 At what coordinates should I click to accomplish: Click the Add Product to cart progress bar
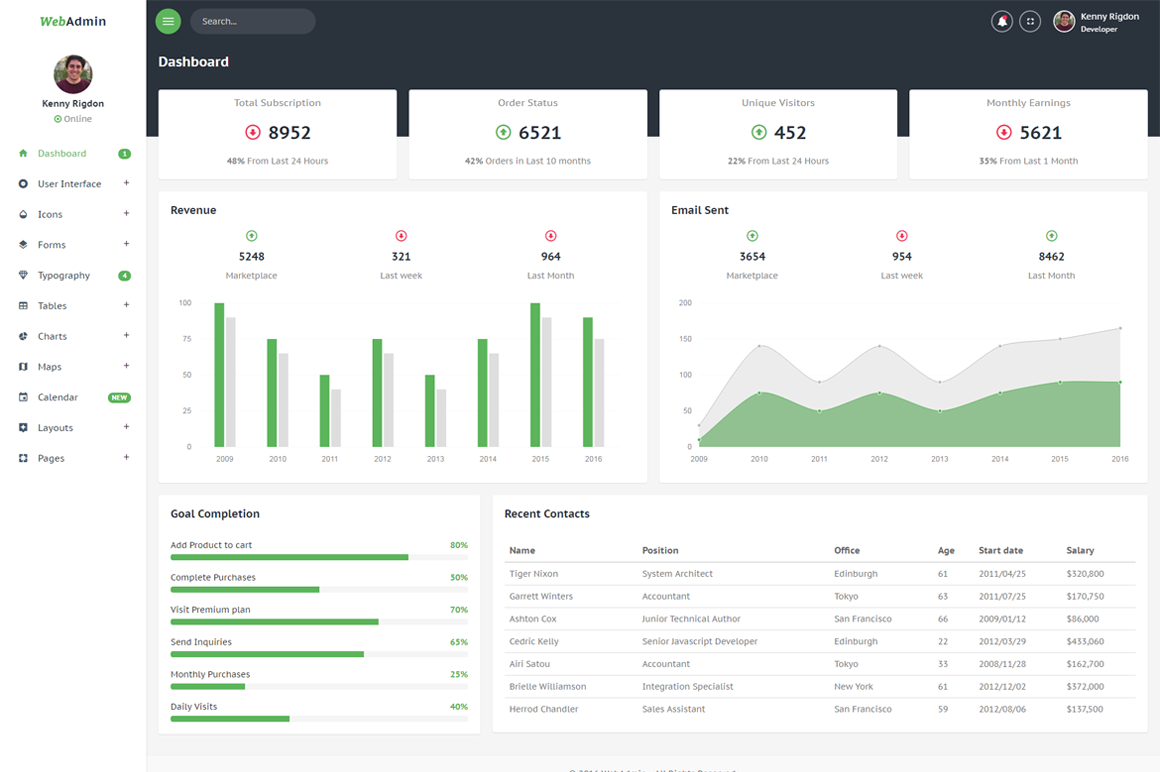289,557
